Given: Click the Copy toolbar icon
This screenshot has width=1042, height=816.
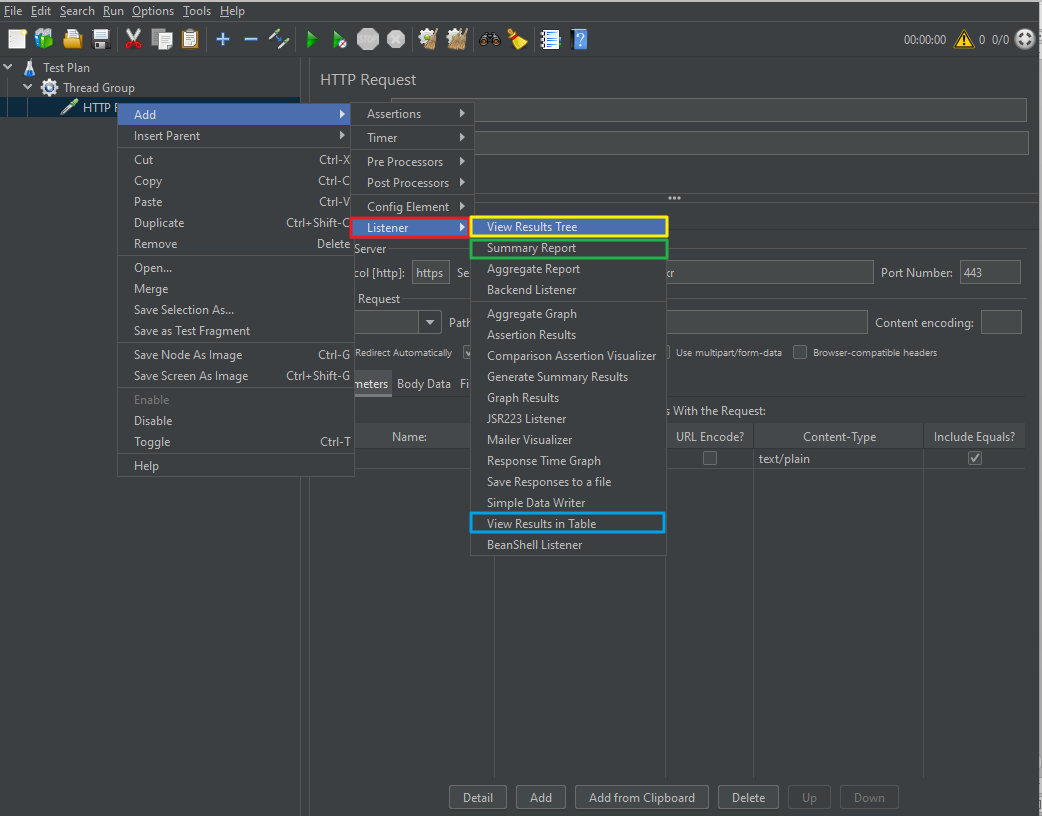Looking at the screenshot, I should coord(161,39).
